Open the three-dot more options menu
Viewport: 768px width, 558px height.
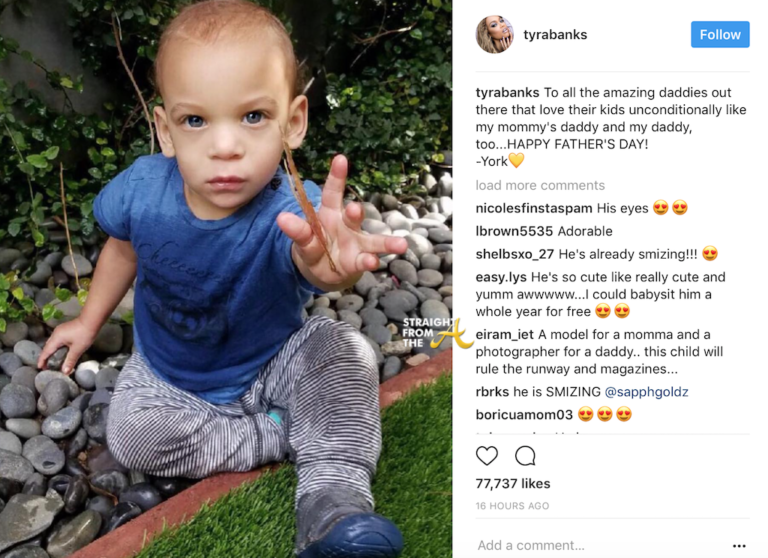[739, 546]
